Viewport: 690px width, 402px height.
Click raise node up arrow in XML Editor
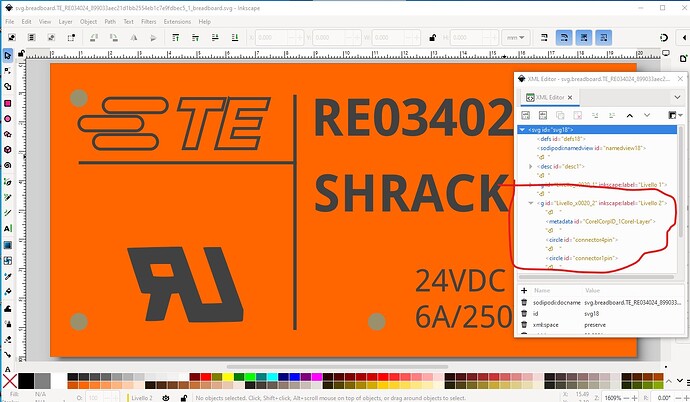tap(630, 115)
